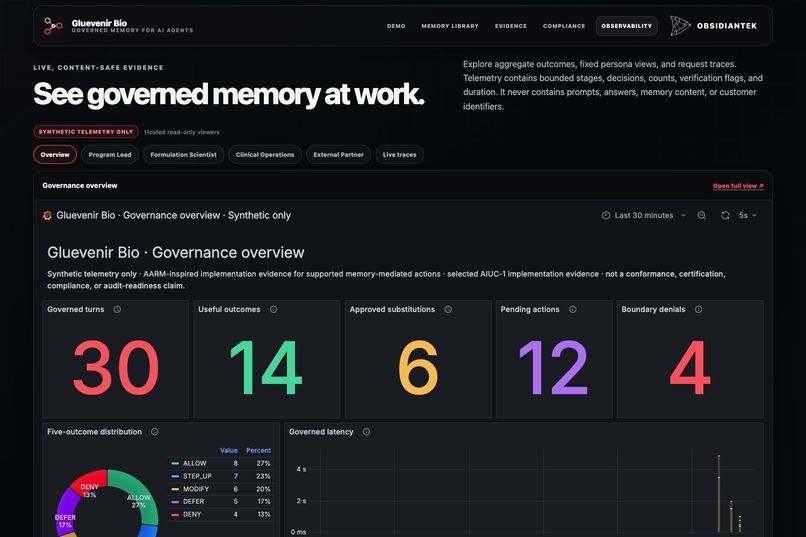The width and height of the screenshot is (806, 537).
Task: Open the Last 30 minutes time range dropdown
Action: coord(644,215)
